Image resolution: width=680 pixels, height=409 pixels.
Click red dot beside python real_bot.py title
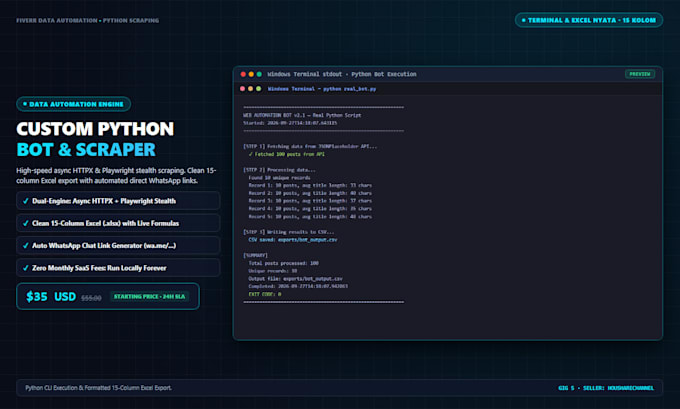(x=242, y=88)
